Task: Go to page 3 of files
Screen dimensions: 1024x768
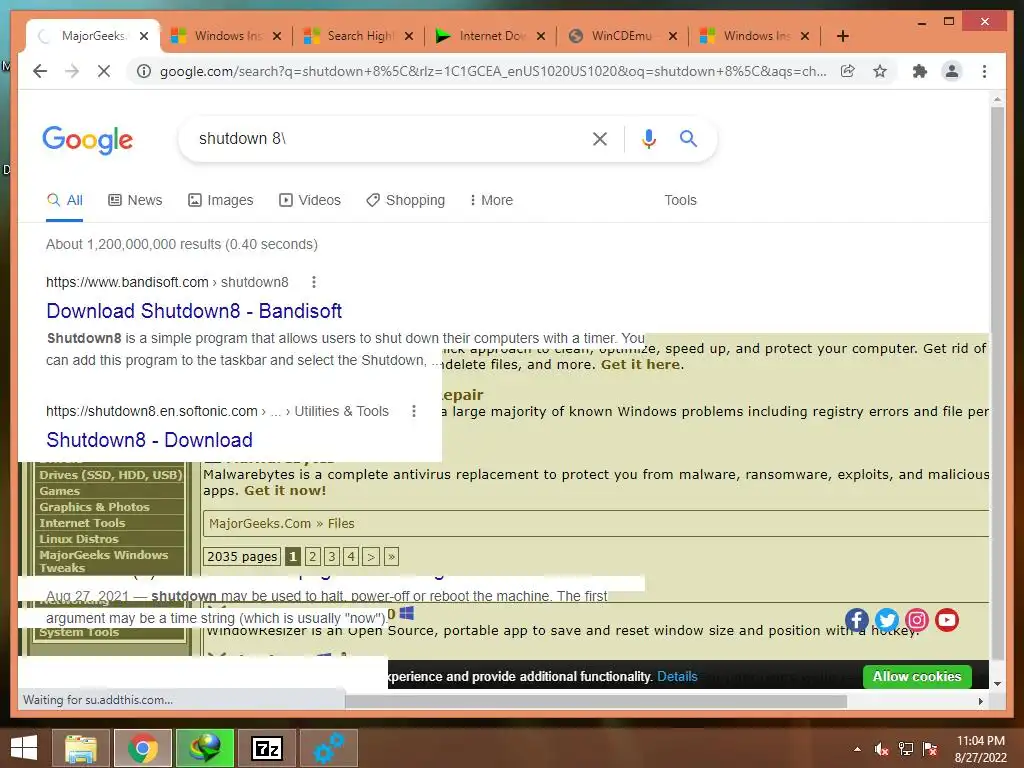Action: pyautogui.click(x=332, y=556)
